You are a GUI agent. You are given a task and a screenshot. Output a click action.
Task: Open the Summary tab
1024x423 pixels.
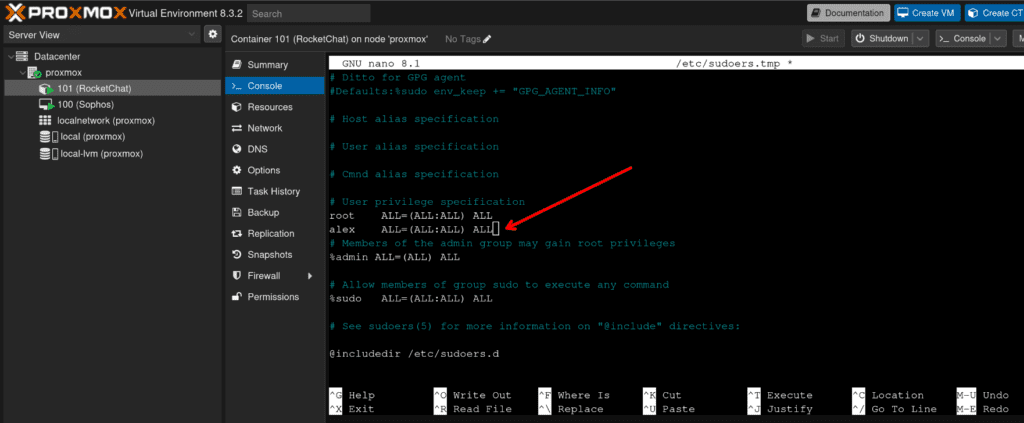tap(267, 64)
